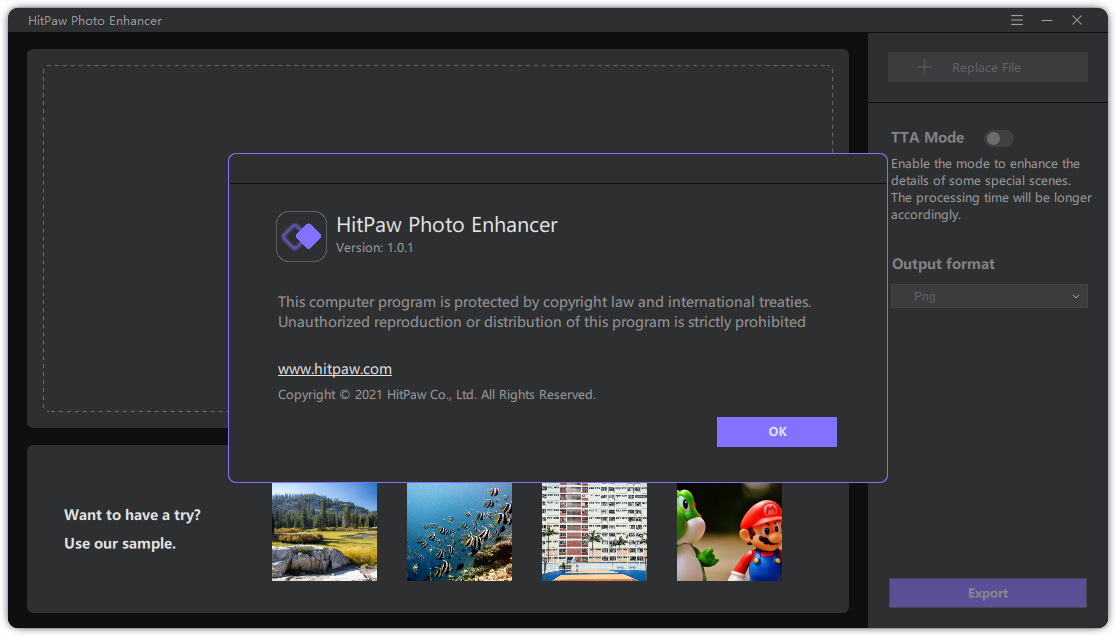Click the HitPaw logo icon in About dialog
Image resolution: width=1116 pixels, height=636 pixels.
301,236
